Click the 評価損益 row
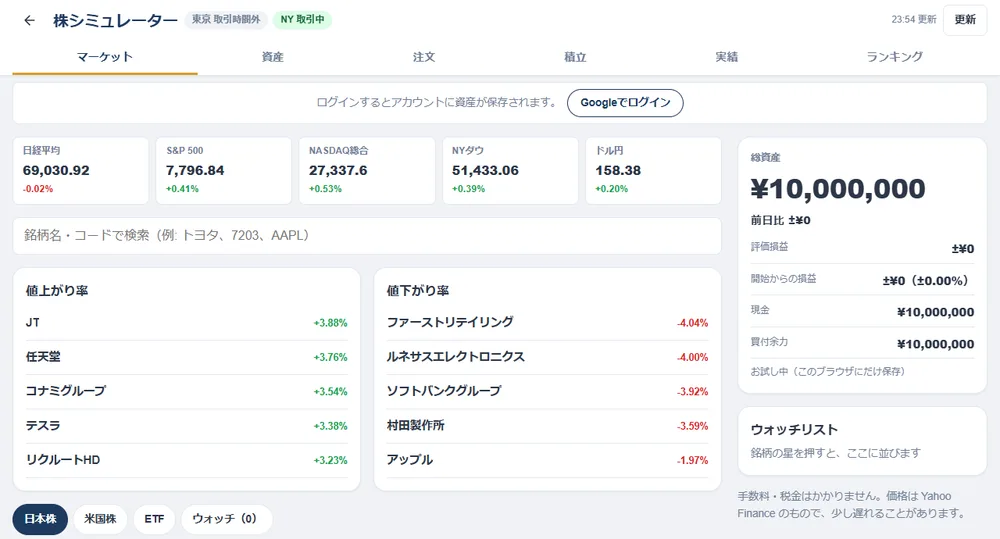1000x539 pixels. click(x=862, y=247)
